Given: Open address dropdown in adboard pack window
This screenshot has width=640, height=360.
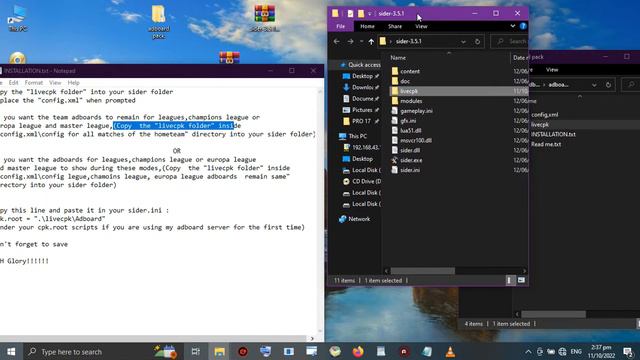Looking at the screenshot, I should (x=594, y=85).
